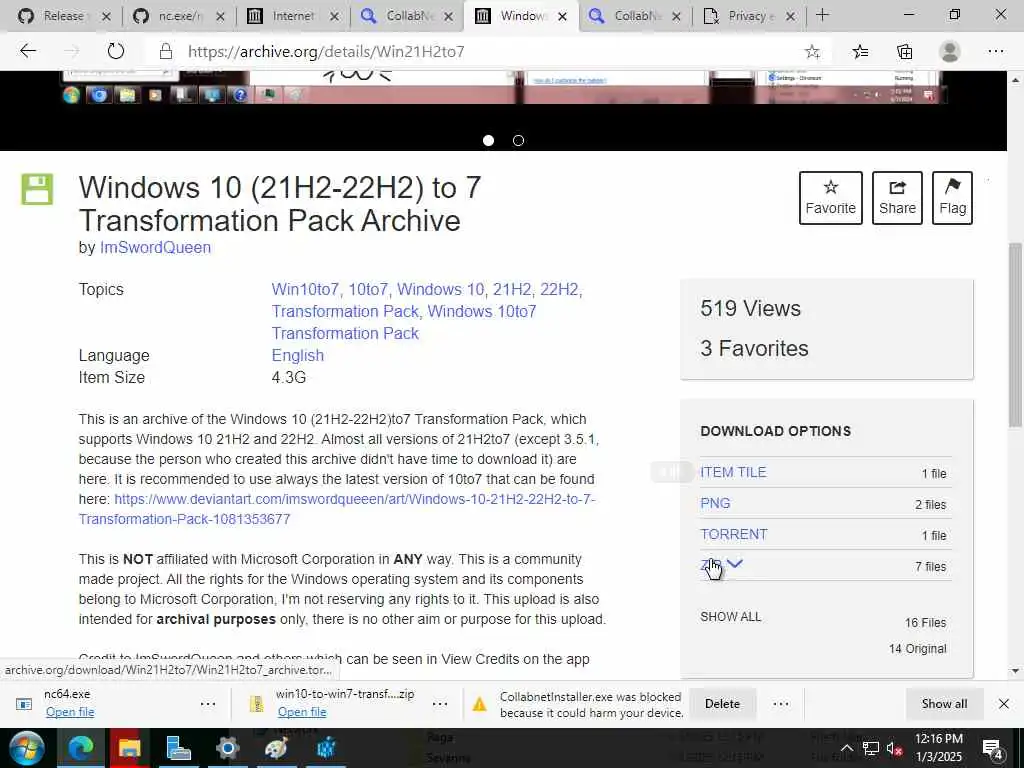
Task: Open the nc64.exe downloaded file
Action: 70,712
